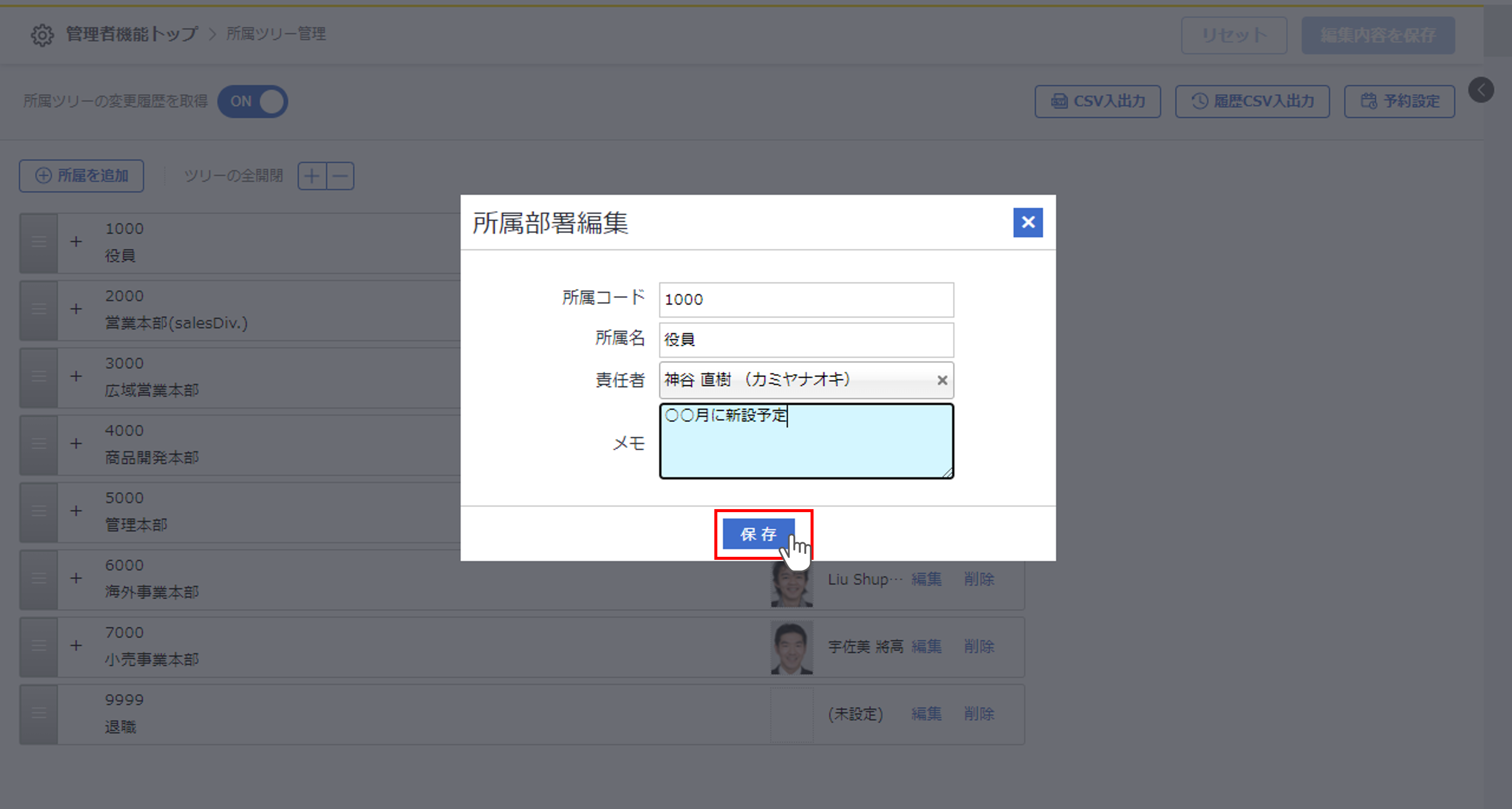Viewport: 1512px width, 809px height.
Task: Click the リセット button
Action: pos(1234,35)
